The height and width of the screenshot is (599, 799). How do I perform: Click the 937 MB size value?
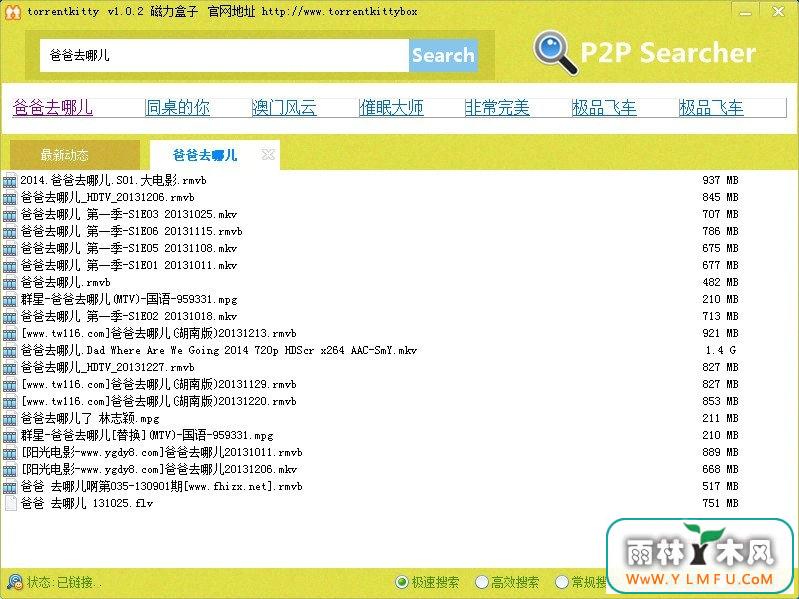tap(720, 180)
